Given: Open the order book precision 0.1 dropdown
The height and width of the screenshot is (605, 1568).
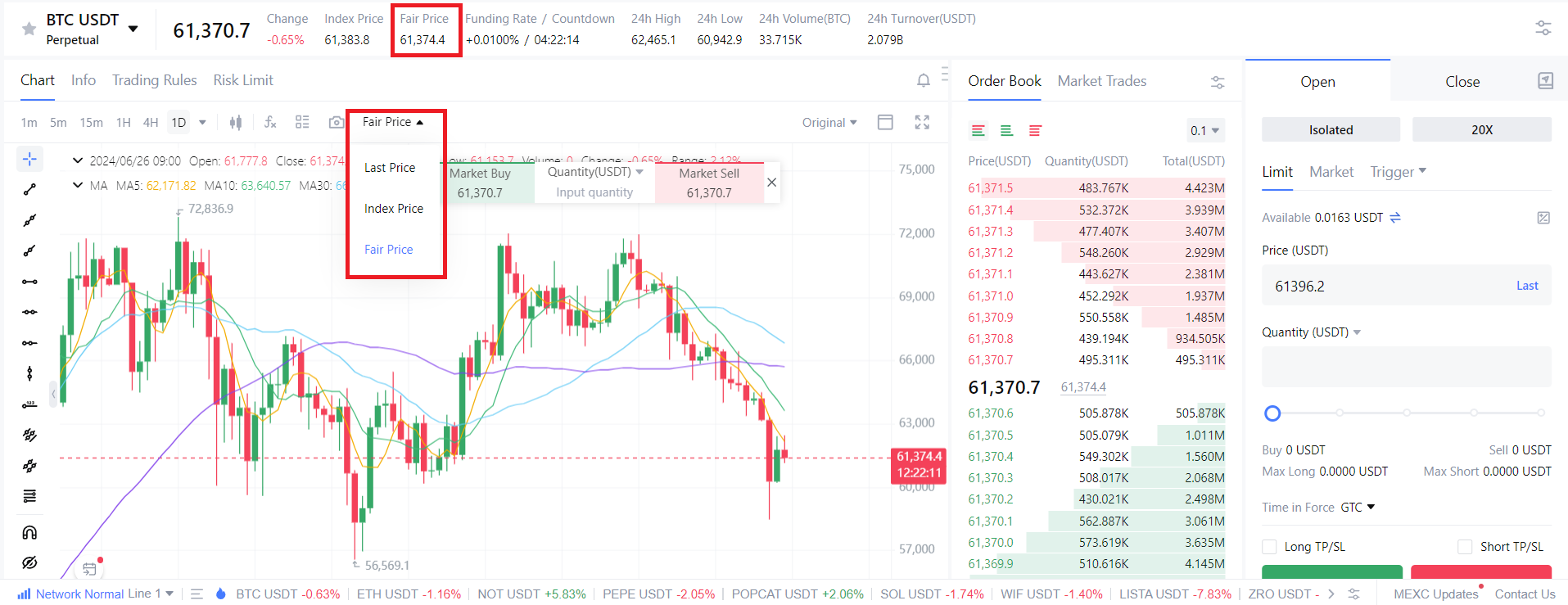Looking at the screenshot, I should tap(1205, 131).
